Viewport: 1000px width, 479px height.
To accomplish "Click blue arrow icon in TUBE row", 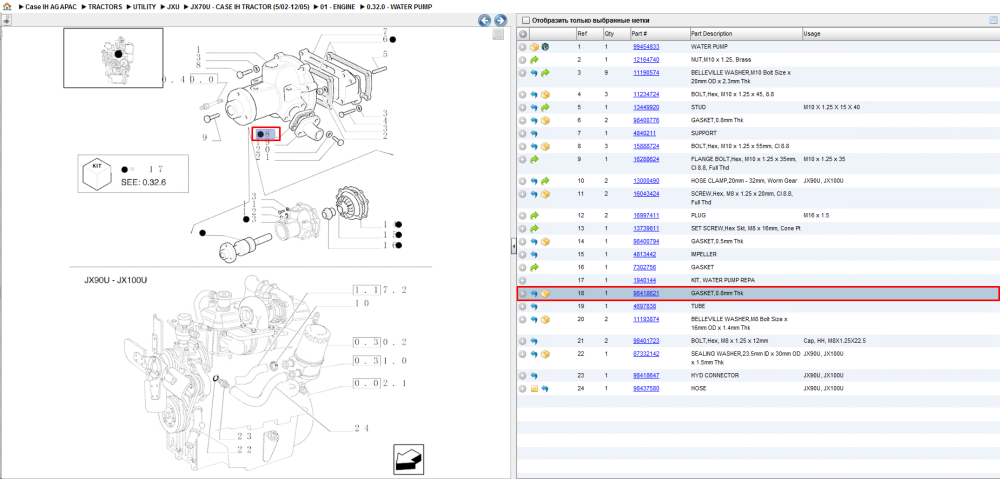I will pyautogui.click(x=534, y=307).
